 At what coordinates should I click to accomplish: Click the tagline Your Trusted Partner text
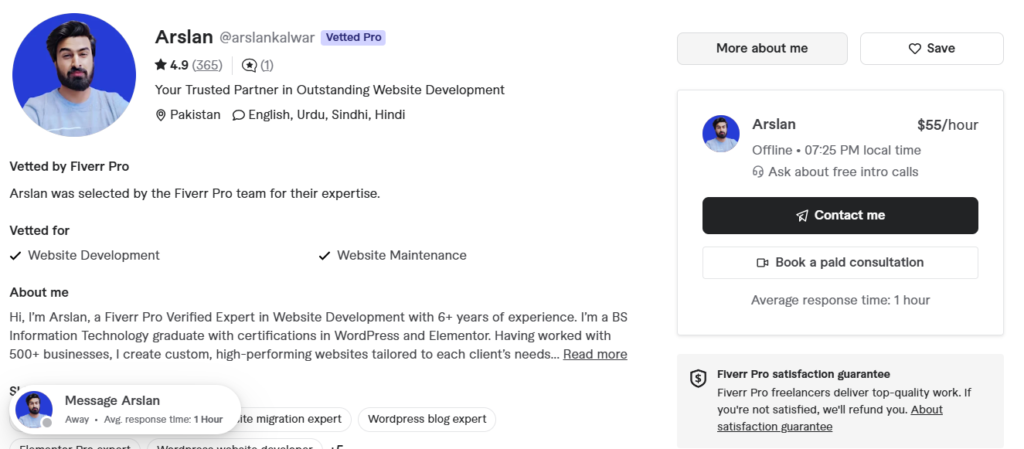click(330, 89)
